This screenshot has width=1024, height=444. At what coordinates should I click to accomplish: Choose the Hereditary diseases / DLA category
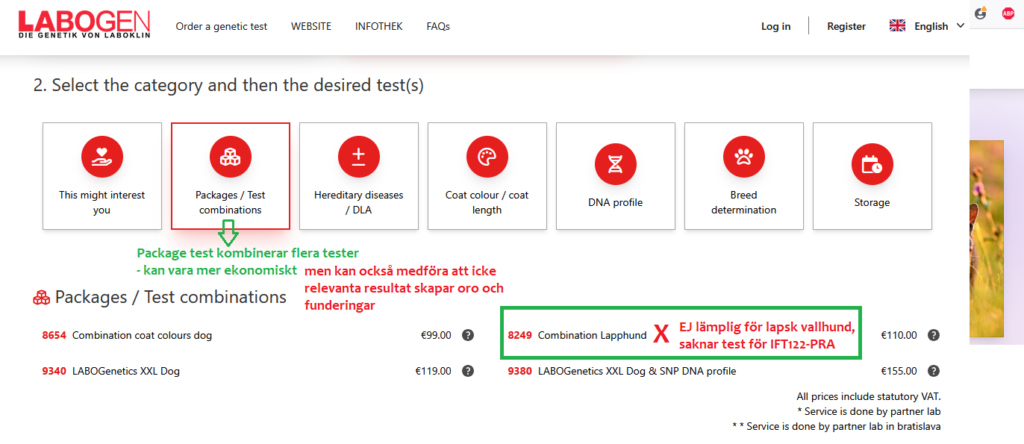(x=358, y=177)
